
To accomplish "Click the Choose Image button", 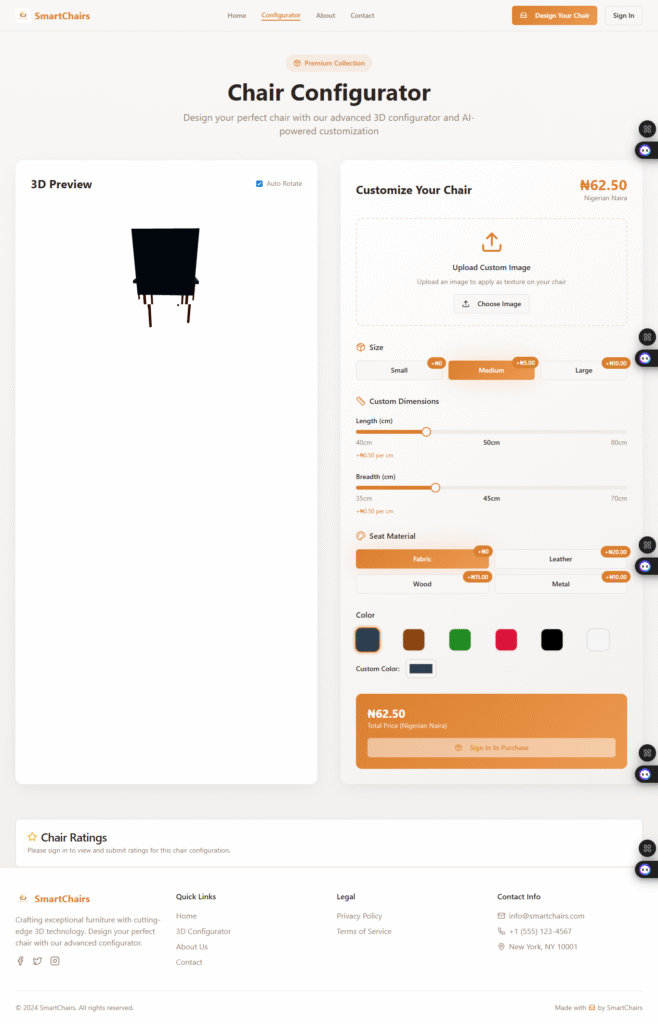I will tap(492, 304).
